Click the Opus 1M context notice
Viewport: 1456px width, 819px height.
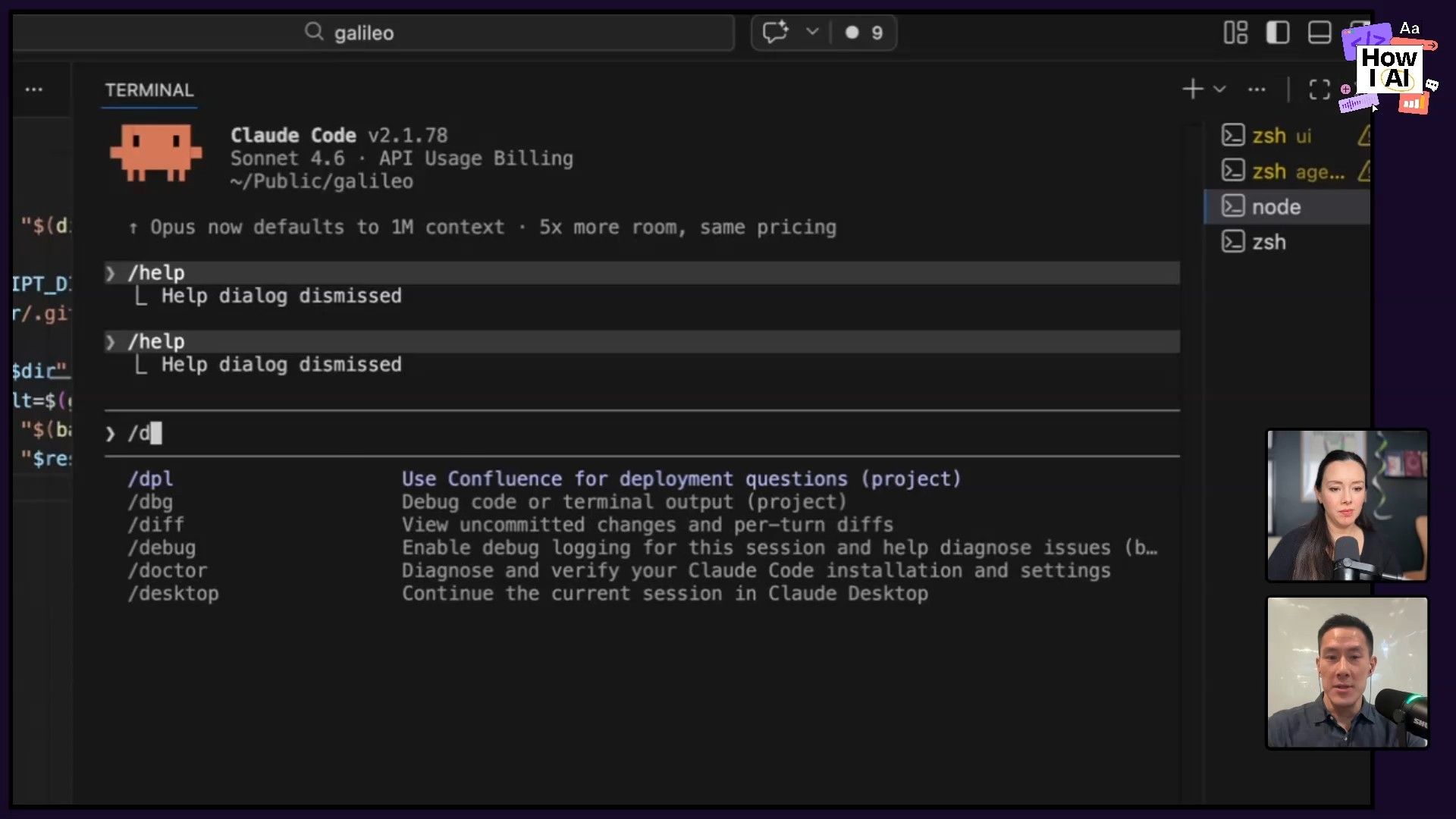pyautogui.click(x=483, y=227)
